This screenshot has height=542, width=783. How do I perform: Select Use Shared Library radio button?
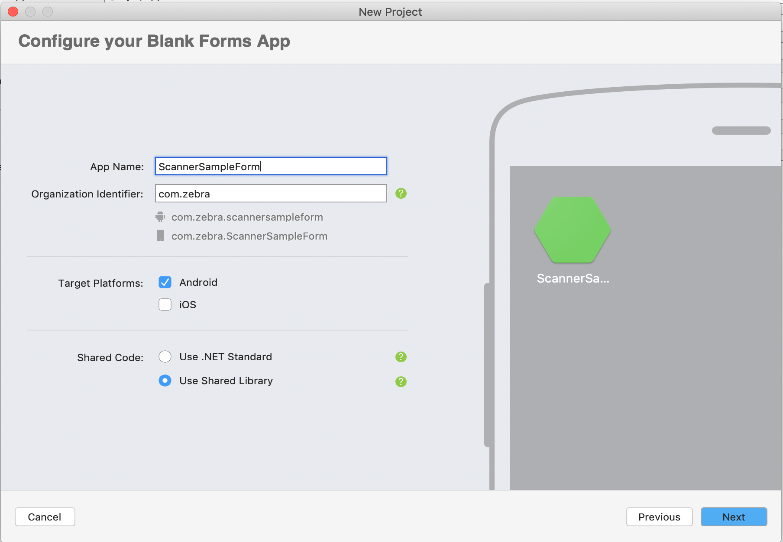point(165,381)
